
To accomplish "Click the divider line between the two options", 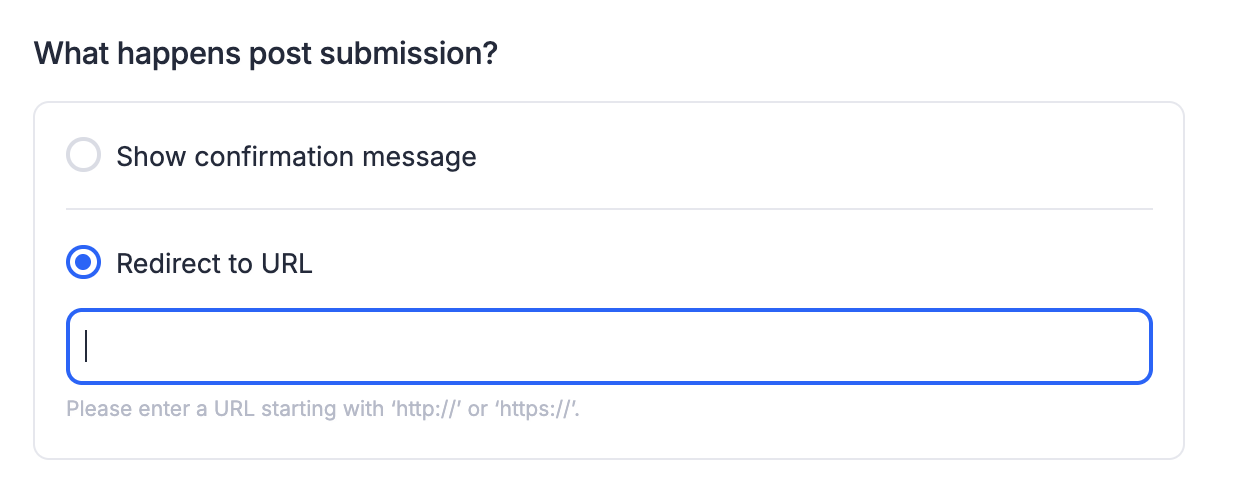I will [x=608, y=209].
